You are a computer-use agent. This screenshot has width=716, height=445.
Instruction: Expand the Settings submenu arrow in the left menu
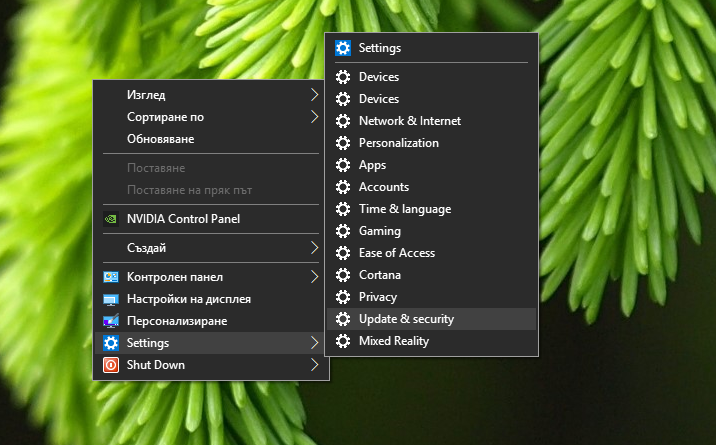[314, 343]
